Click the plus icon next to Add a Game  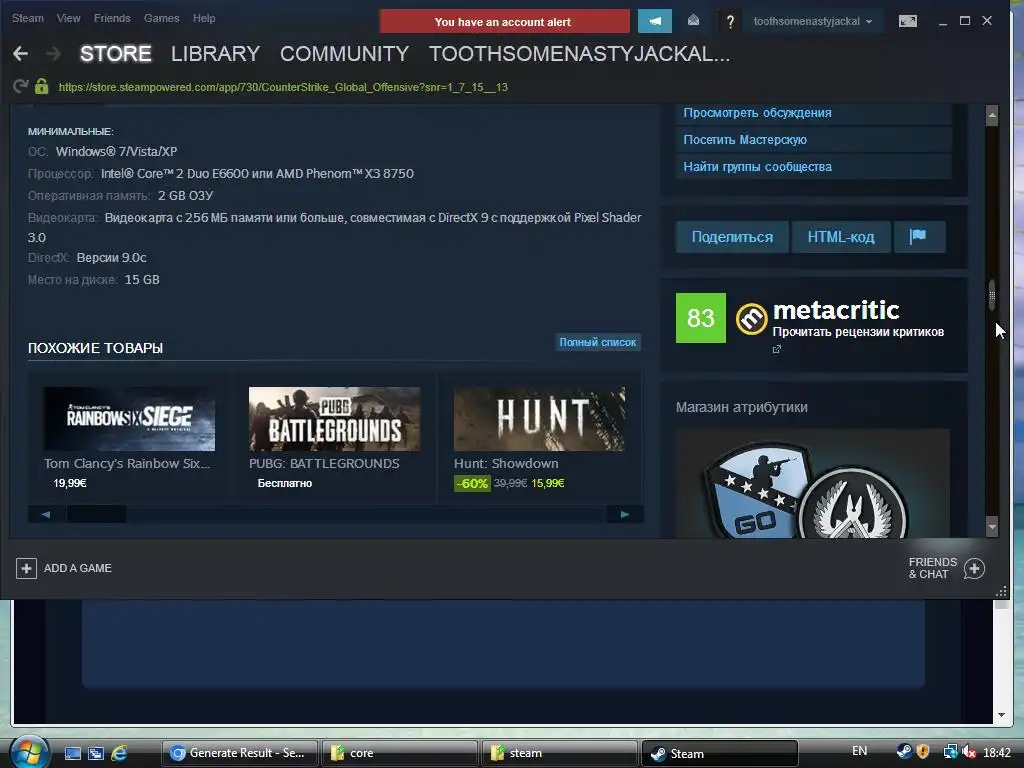(26, 568)
